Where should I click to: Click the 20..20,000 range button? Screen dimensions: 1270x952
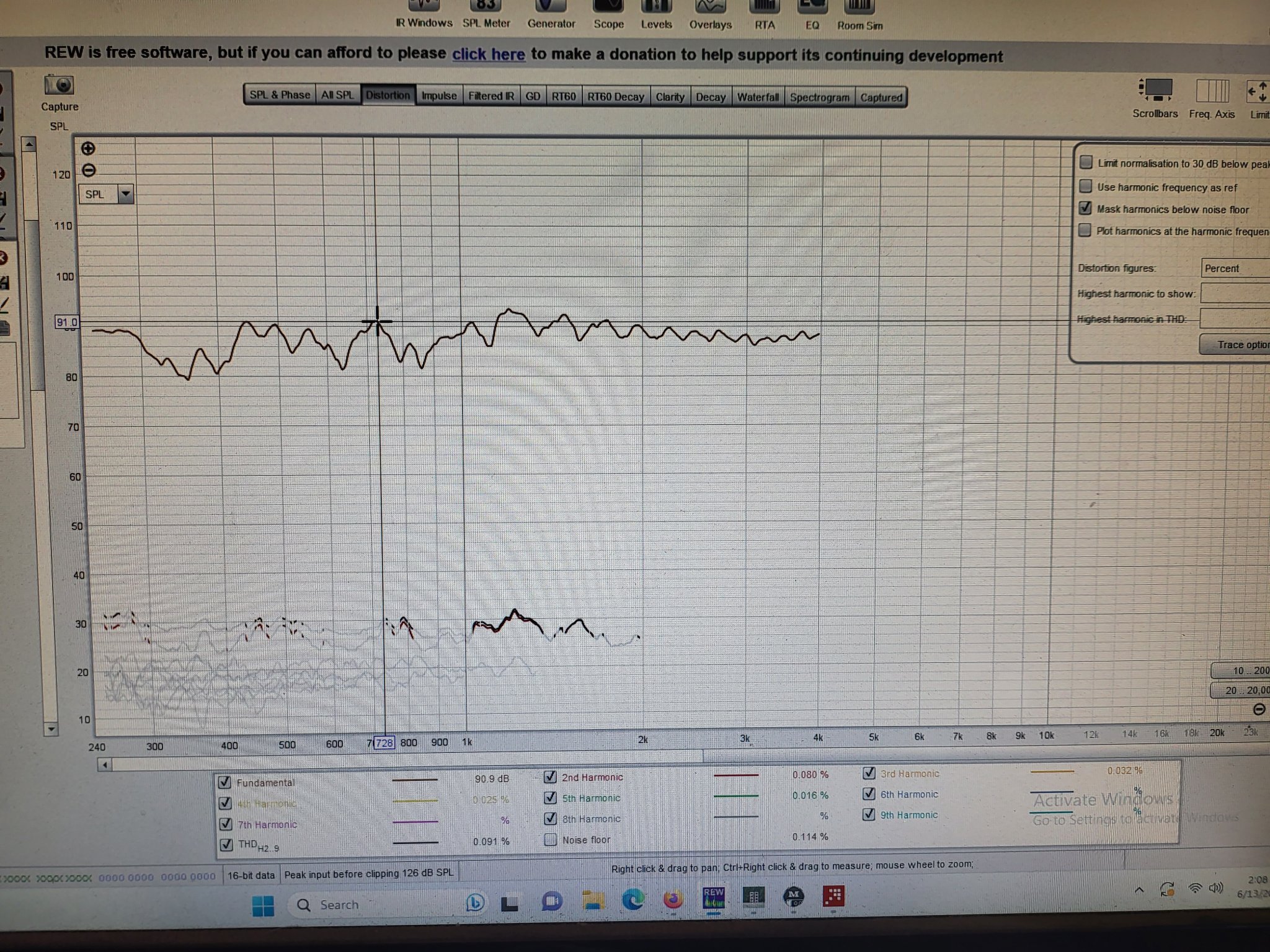(x=1241, y=690)
